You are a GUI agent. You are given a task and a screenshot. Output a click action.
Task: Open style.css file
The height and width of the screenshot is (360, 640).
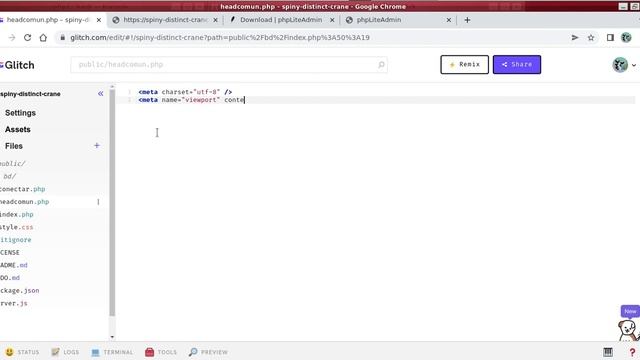[x=17, y=227]
